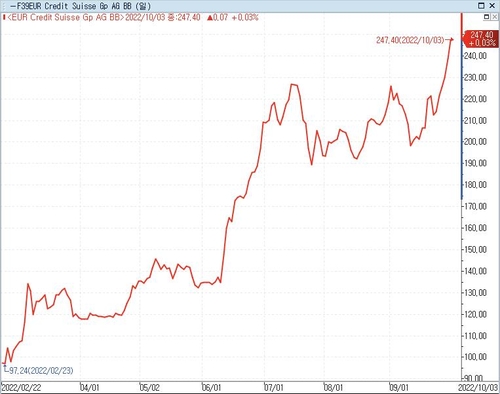
Task: Click the 09/01 date axis label
Action: (x=399, y=388)
